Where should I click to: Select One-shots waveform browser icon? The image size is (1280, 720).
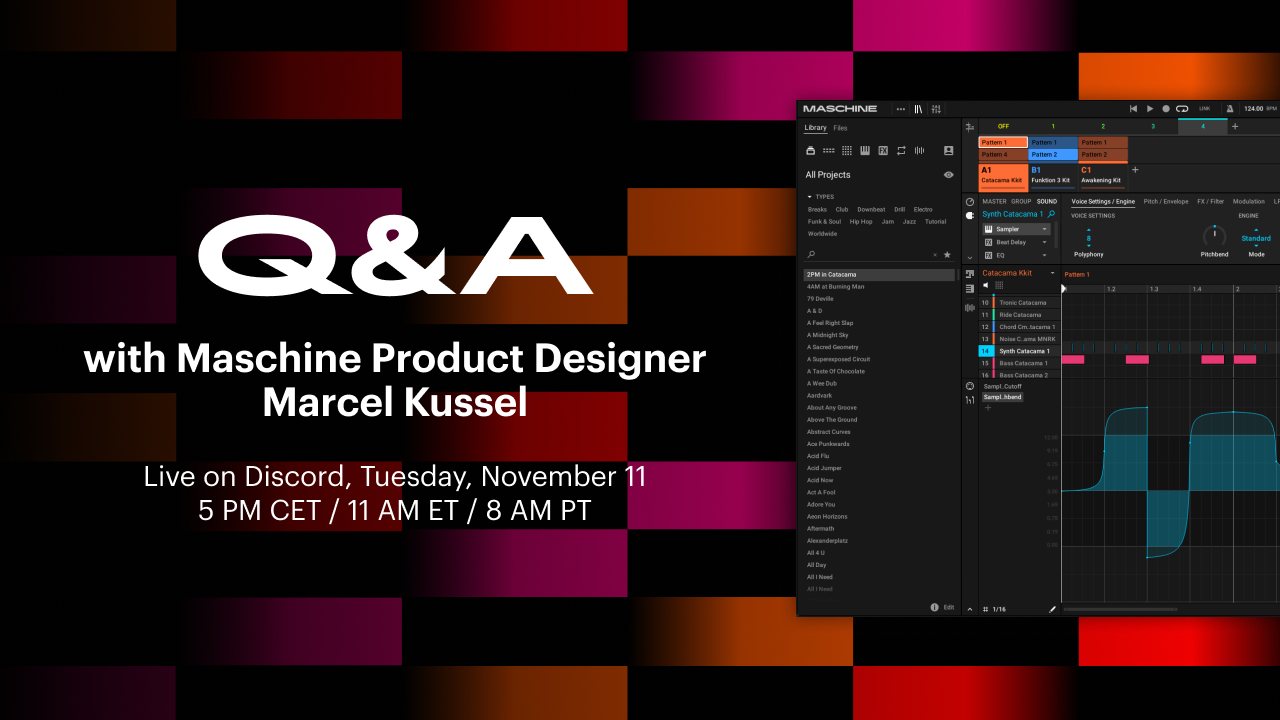pyautogui.click(x=919, y=150)
